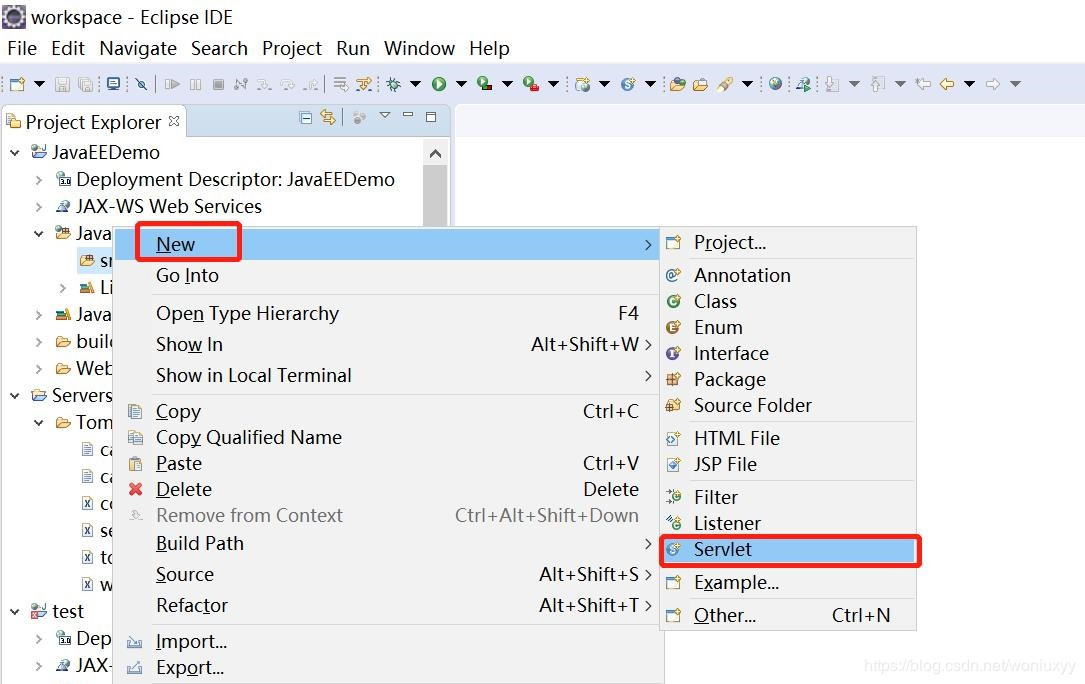Viewport: 1085px width, 684px height.
Task: Choose Other... in the New submenu
Action: (x=789, y=615)
